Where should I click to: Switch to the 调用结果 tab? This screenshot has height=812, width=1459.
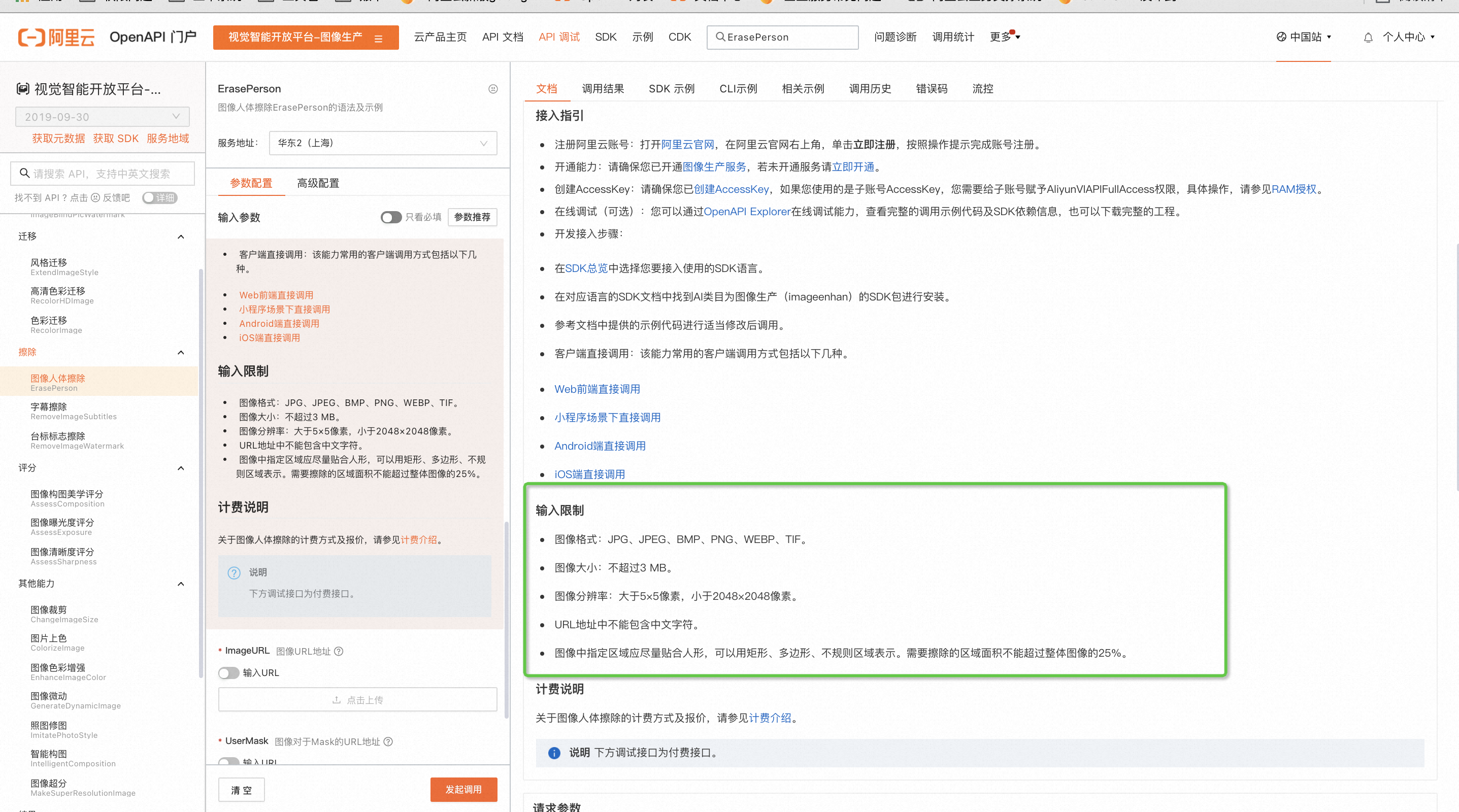pyautogui.click(x=603, y=89)
